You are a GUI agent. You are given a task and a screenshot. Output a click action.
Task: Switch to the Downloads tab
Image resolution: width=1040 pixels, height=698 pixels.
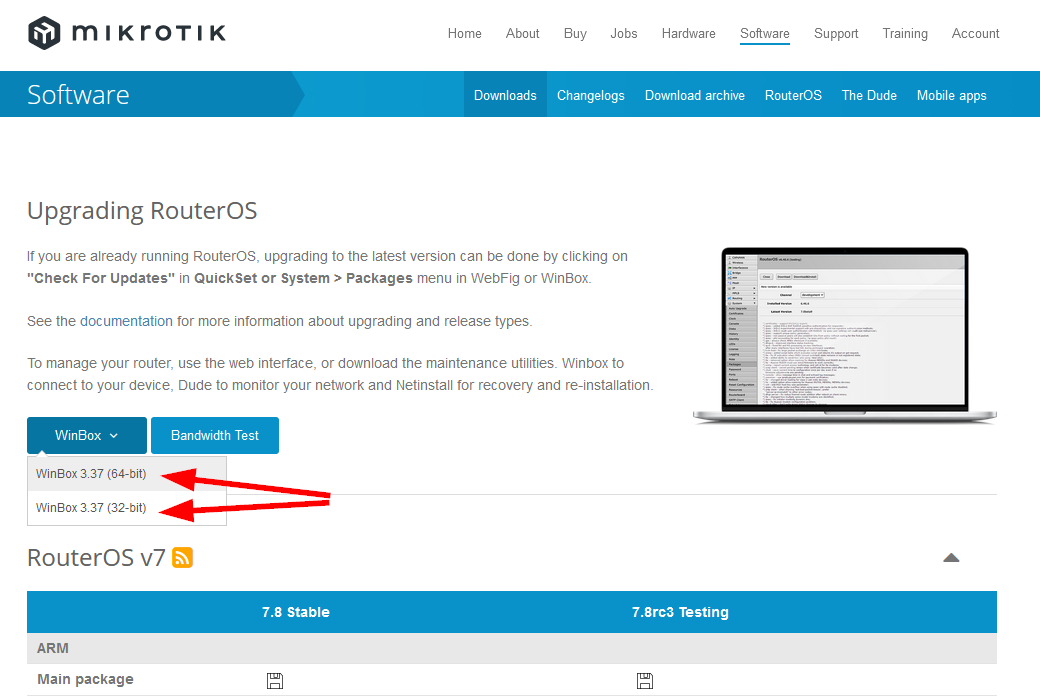(505, 95)
